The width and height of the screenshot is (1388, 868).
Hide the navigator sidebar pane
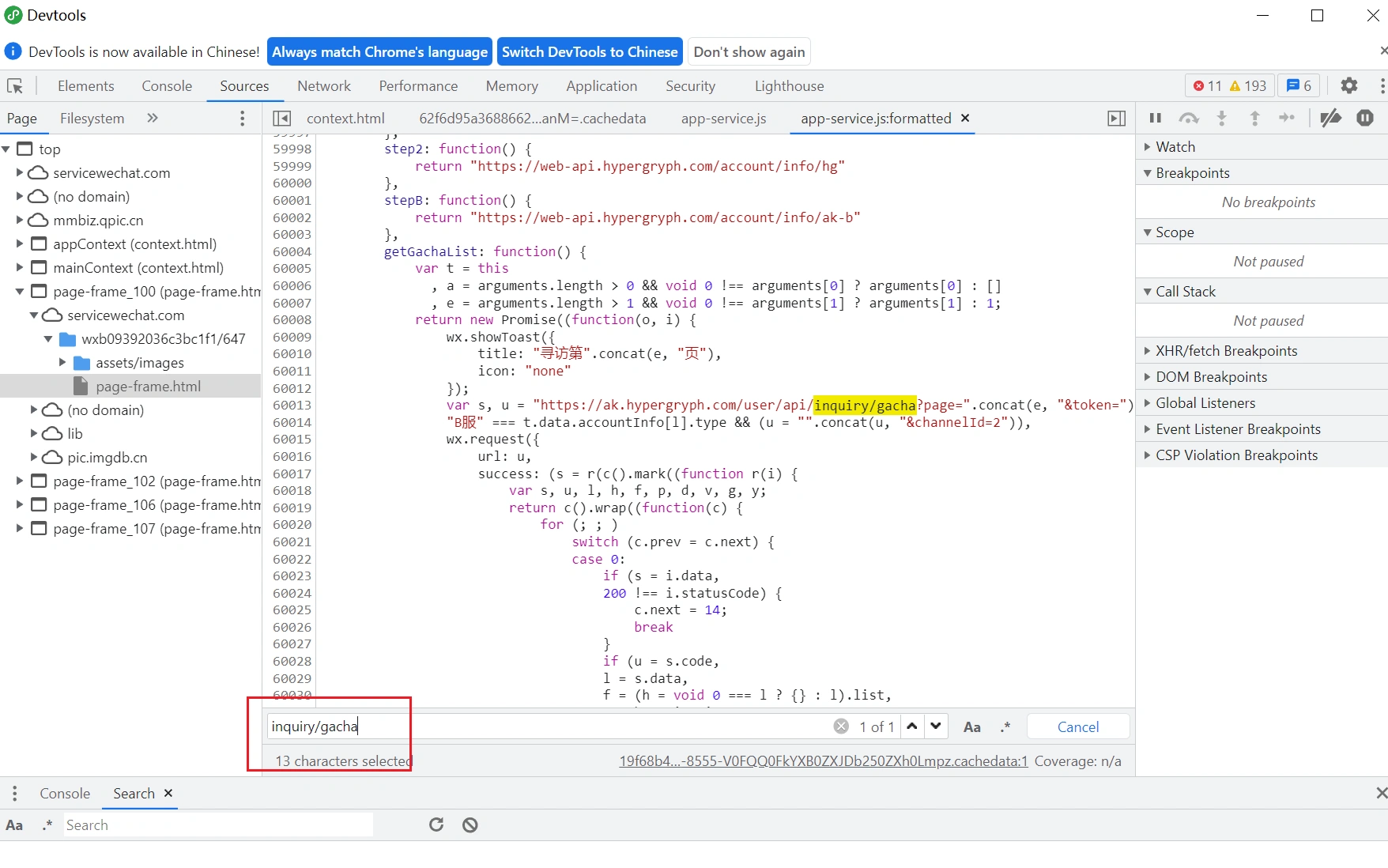point(281,119)
